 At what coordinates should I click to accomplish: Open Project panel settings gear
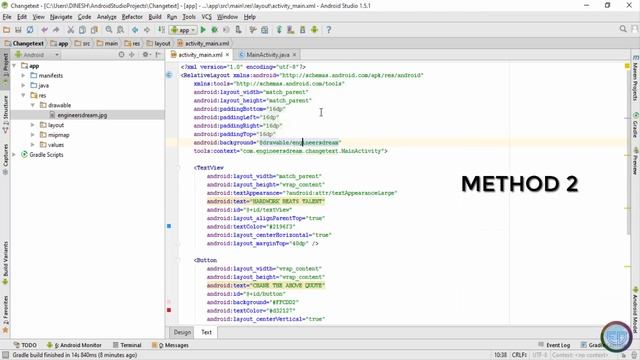click(145, 55)
